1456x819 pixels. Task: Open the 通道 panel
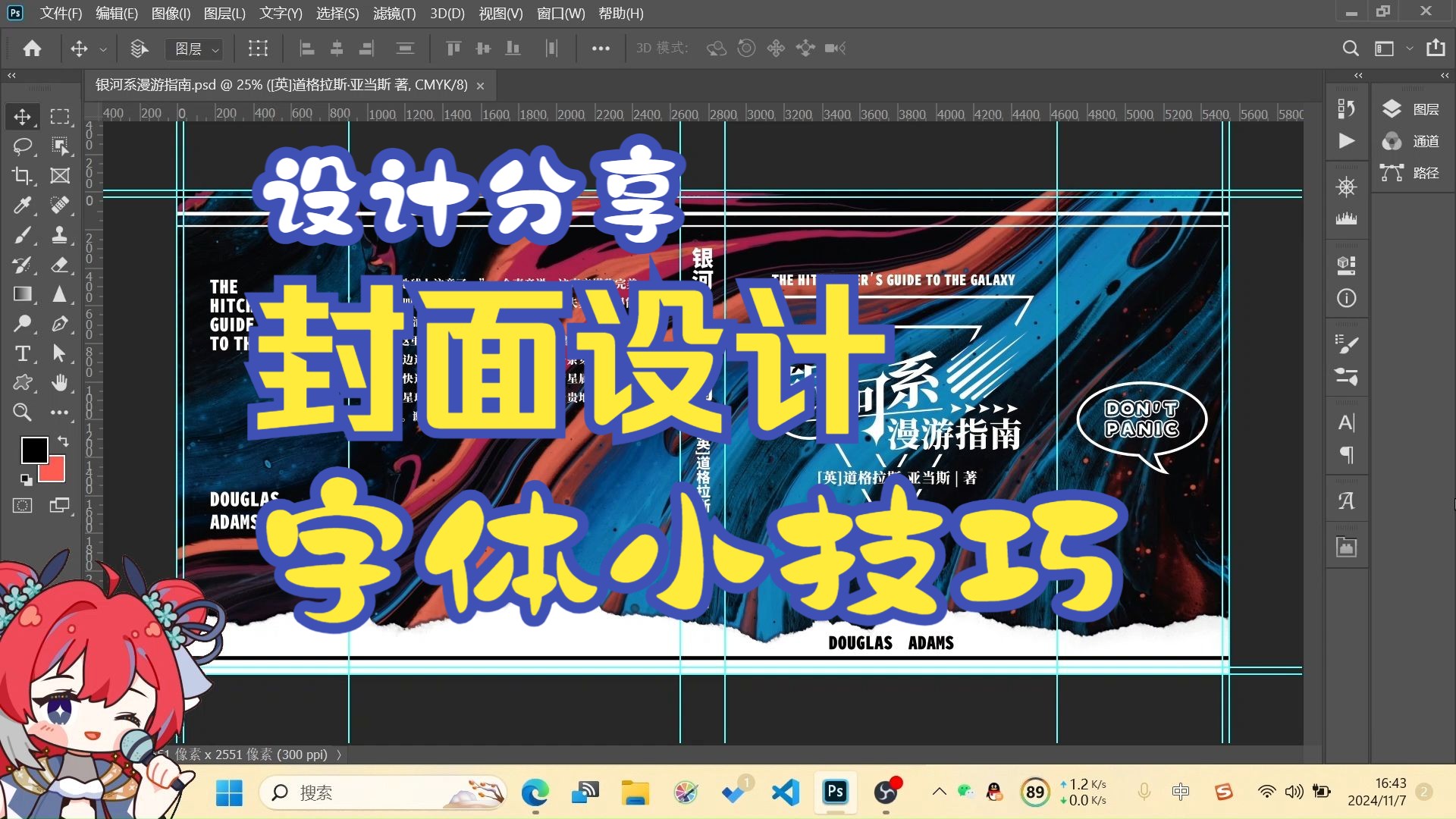(1410, 141)
